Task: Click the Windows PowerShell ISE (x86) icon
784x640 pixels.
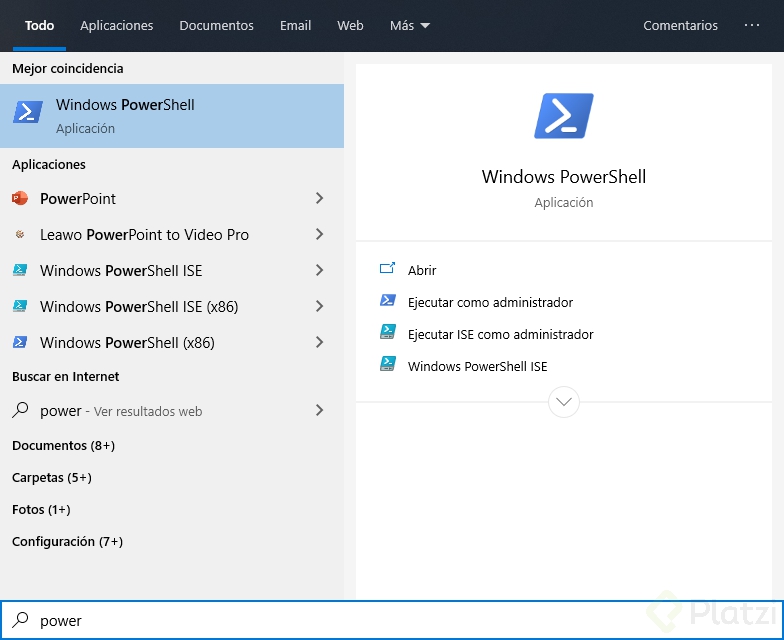Action: tap(20, 306)
